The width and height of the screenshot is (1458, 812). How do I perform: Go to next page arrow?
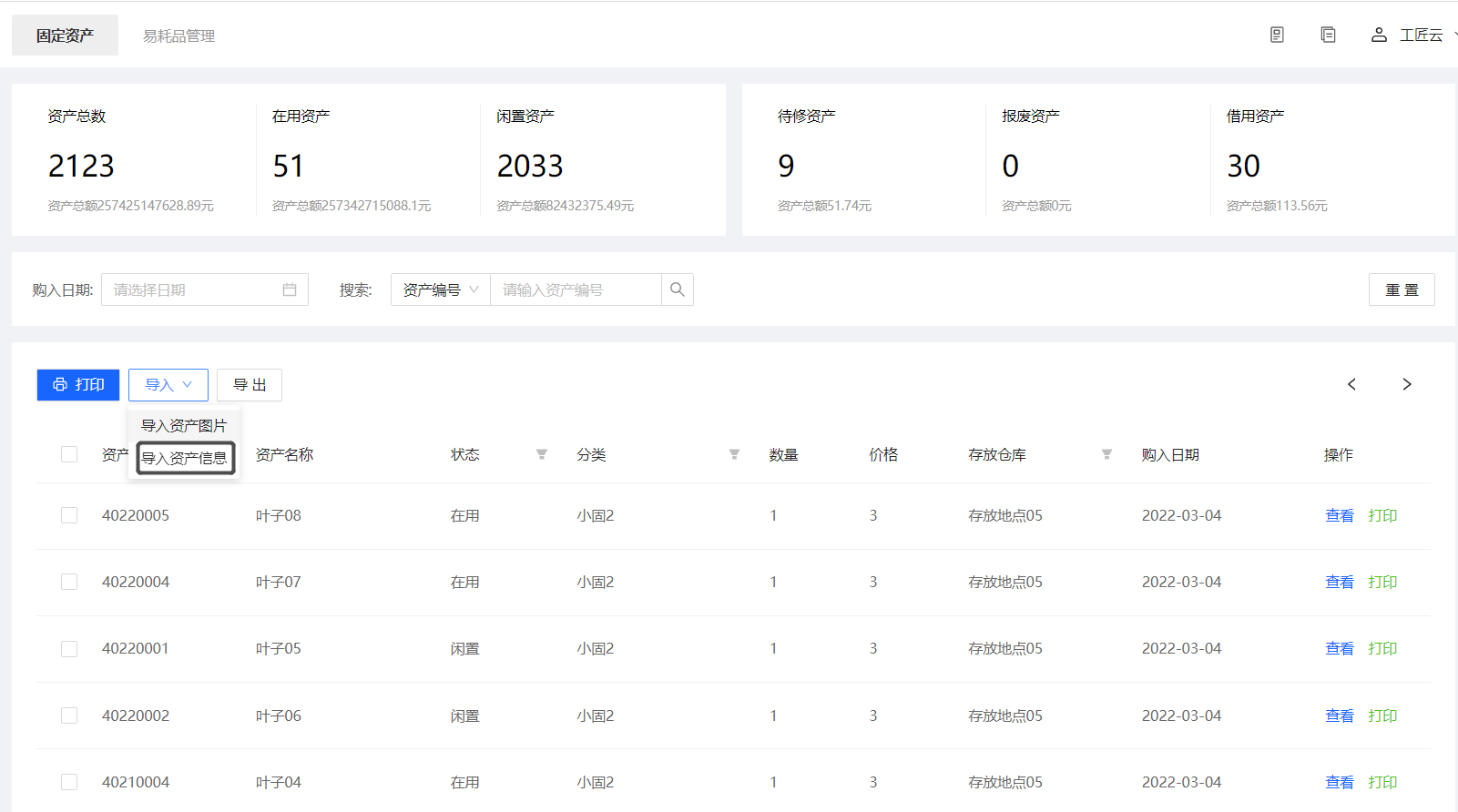(1407, 384)
